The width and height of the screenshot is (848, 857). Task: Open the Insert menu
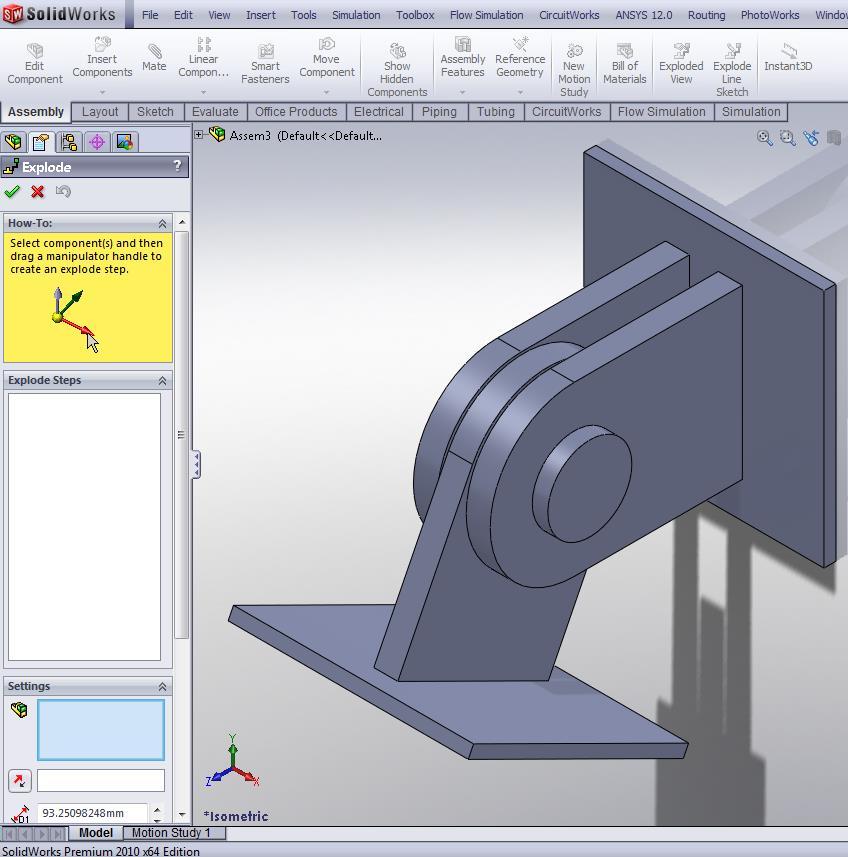pos(261,15)
